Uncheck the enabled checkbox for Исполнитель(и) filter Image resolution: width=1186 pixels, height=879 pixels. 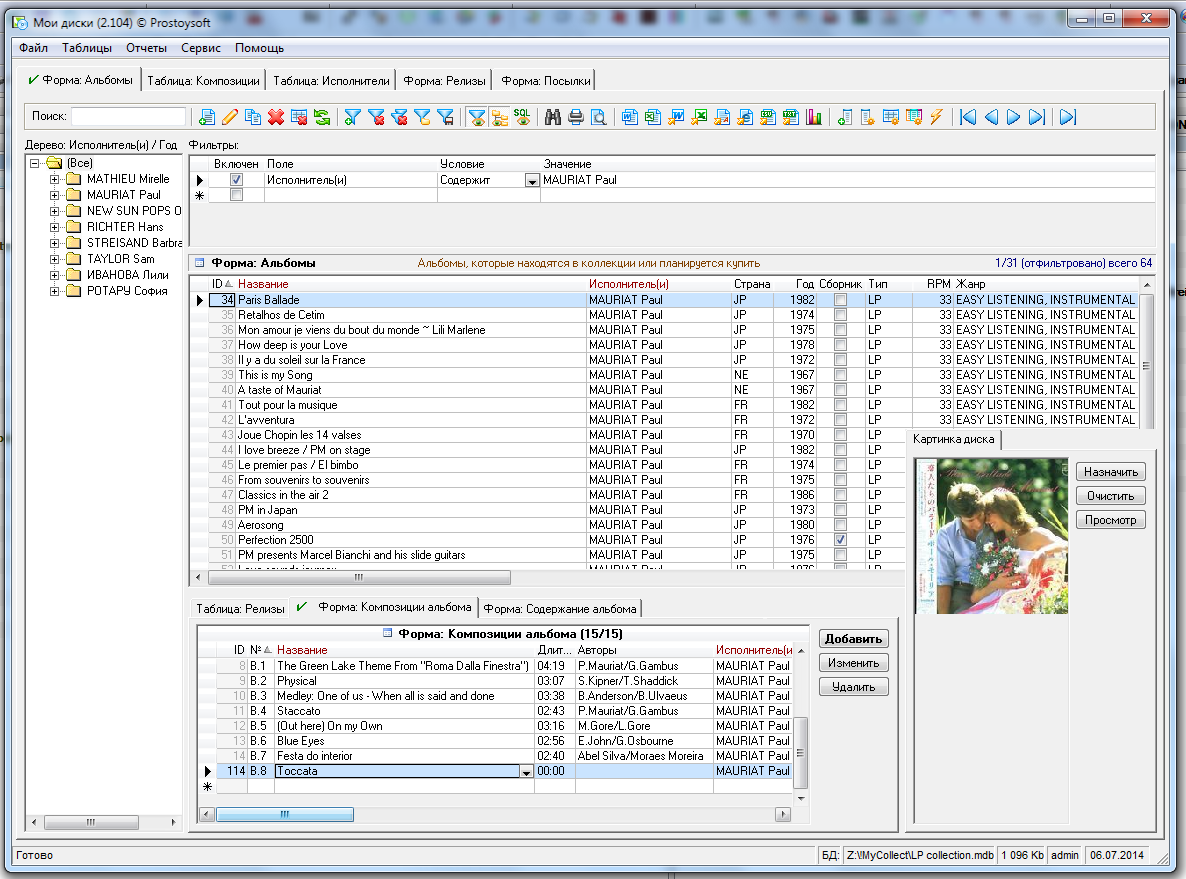[x=236, y=180]
